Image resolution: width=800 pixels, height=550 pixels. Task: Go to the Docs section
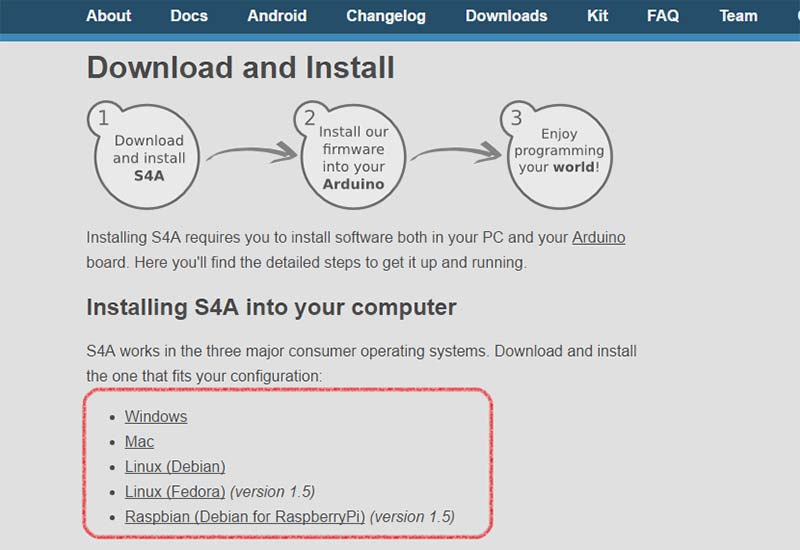pyautogui.click(x=189, y=16)
